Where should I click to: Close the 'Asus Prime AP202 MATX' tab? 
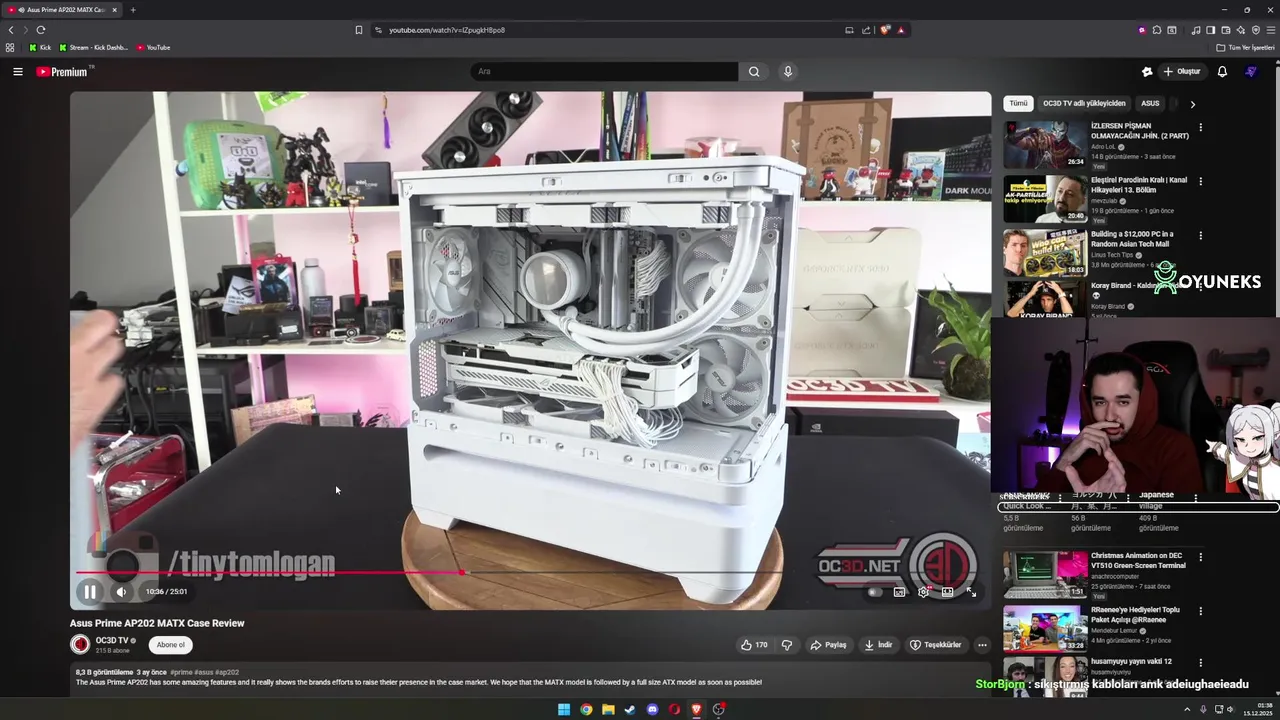pyautogui.click(x=114, y=10)
